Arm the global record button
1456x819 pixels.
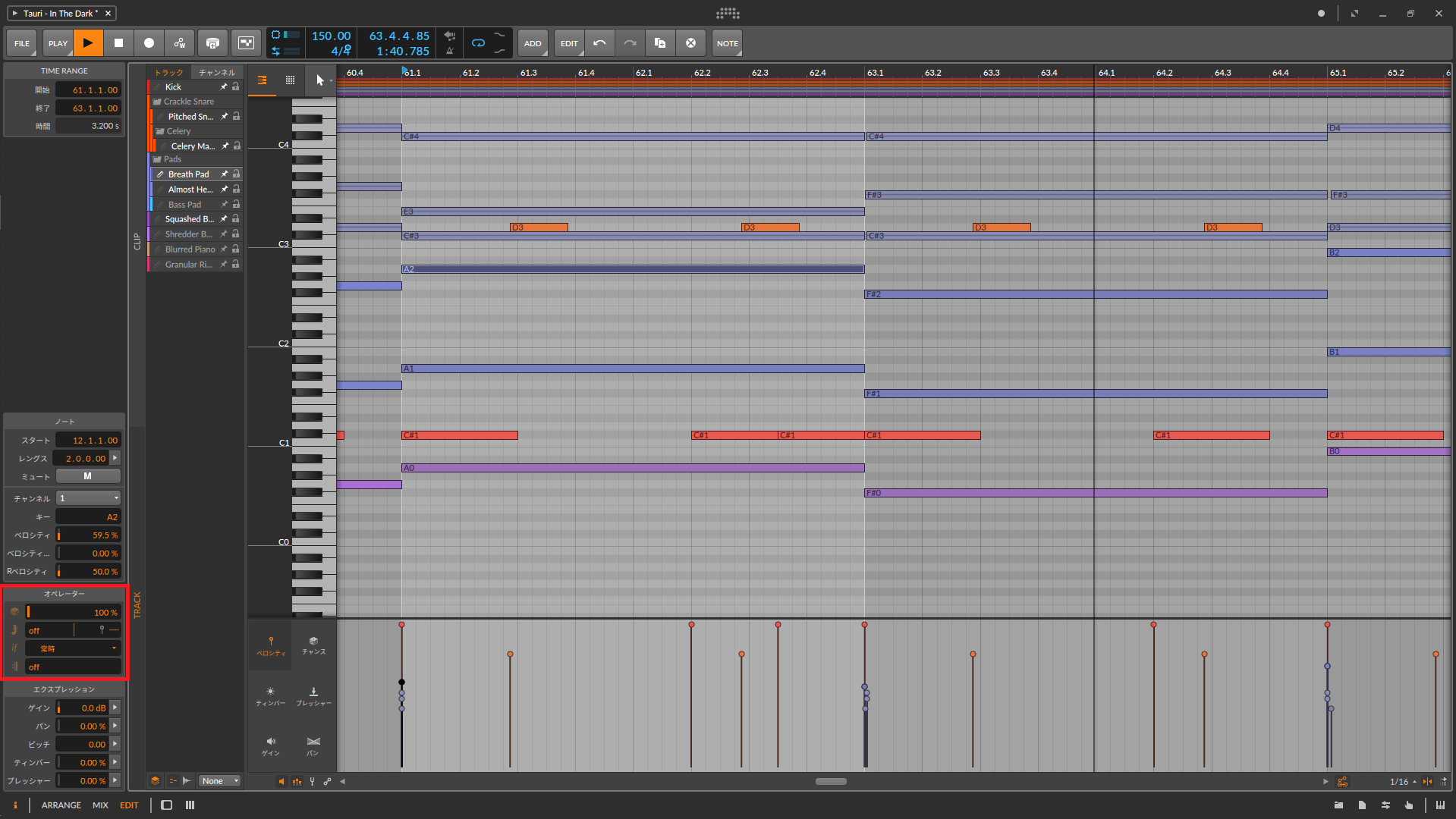(149, 43)
